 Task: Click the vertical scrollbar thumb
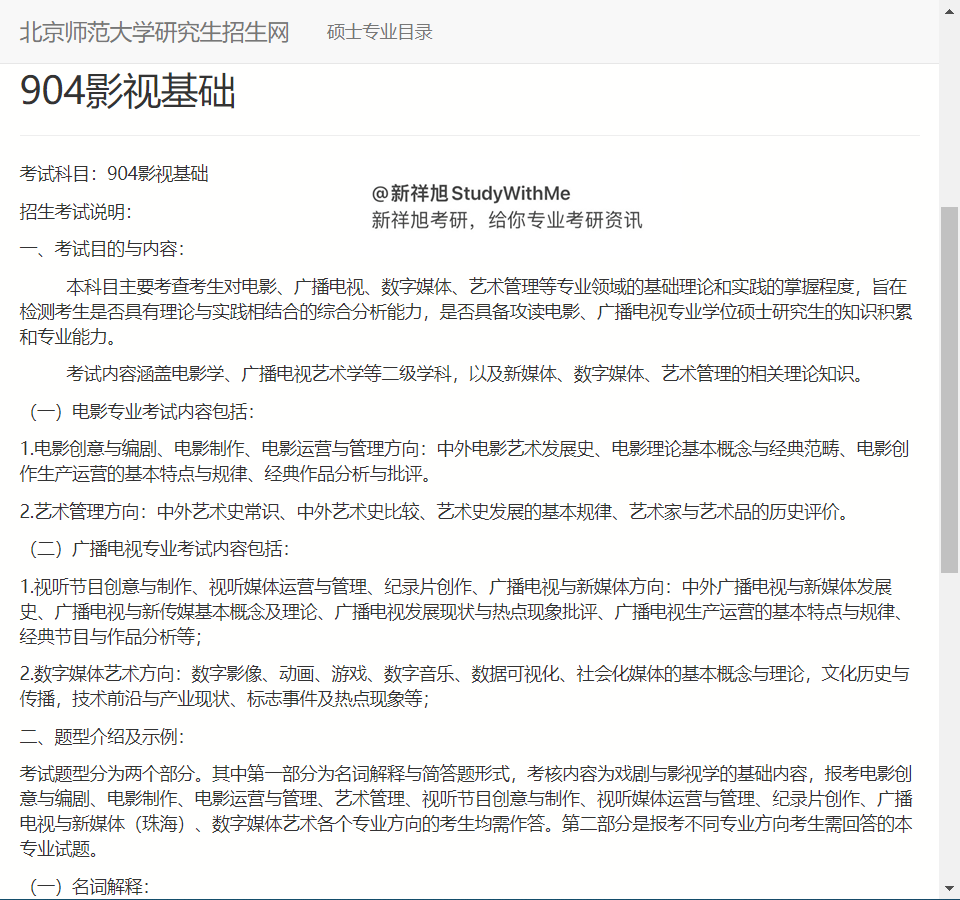click(x=949, y=390)
